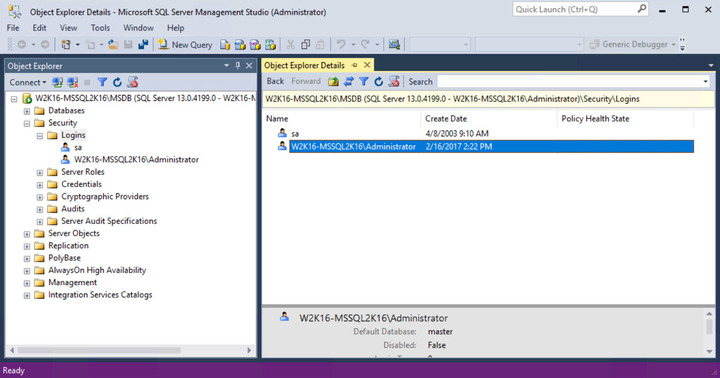The height and width of the screenshot is (378, 720).
Task: Click the Filter icon in Object Explorer toolbar
Action: pos(102,82)
